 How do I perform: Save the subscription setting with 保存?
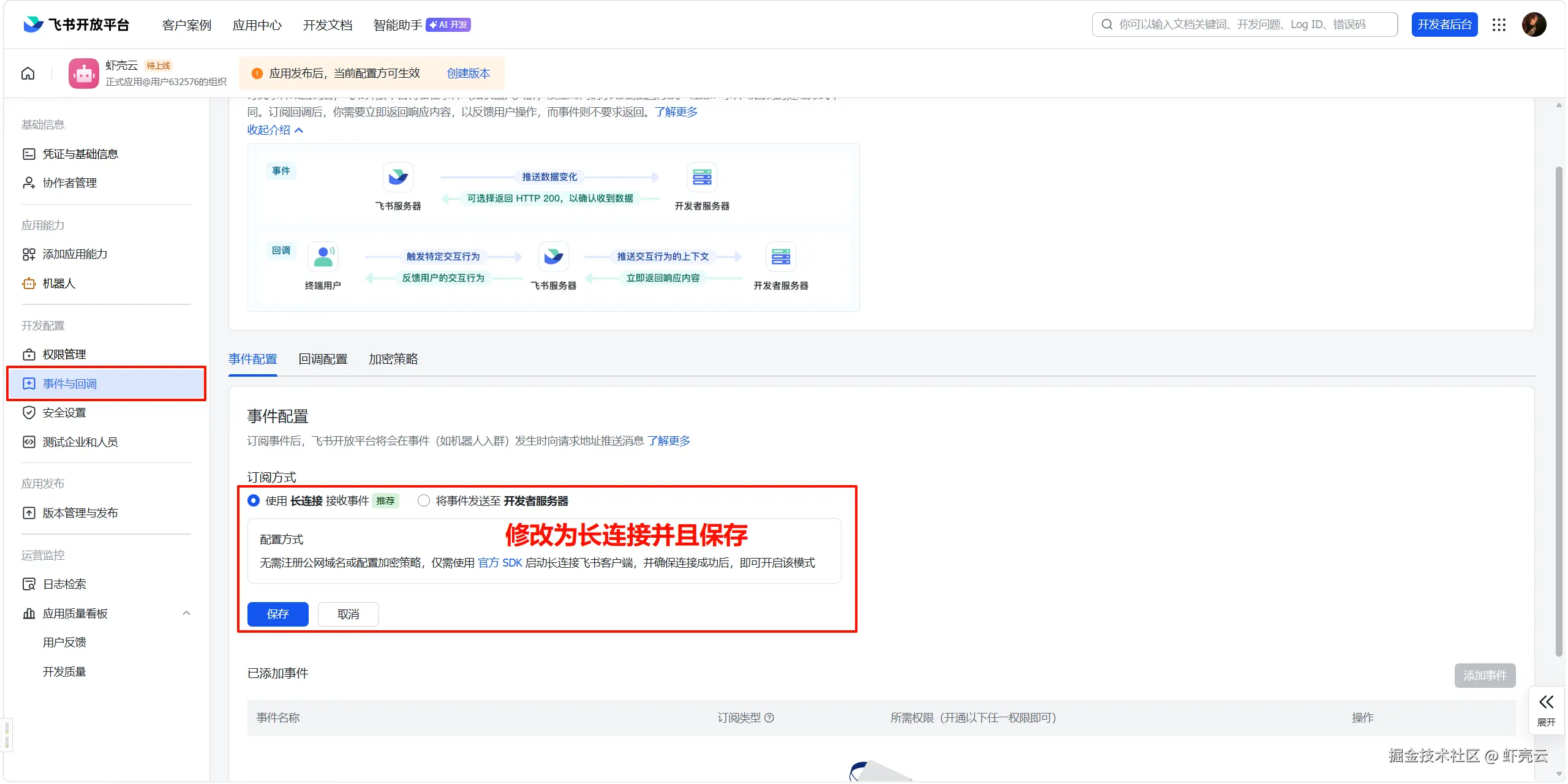(277, 614)
